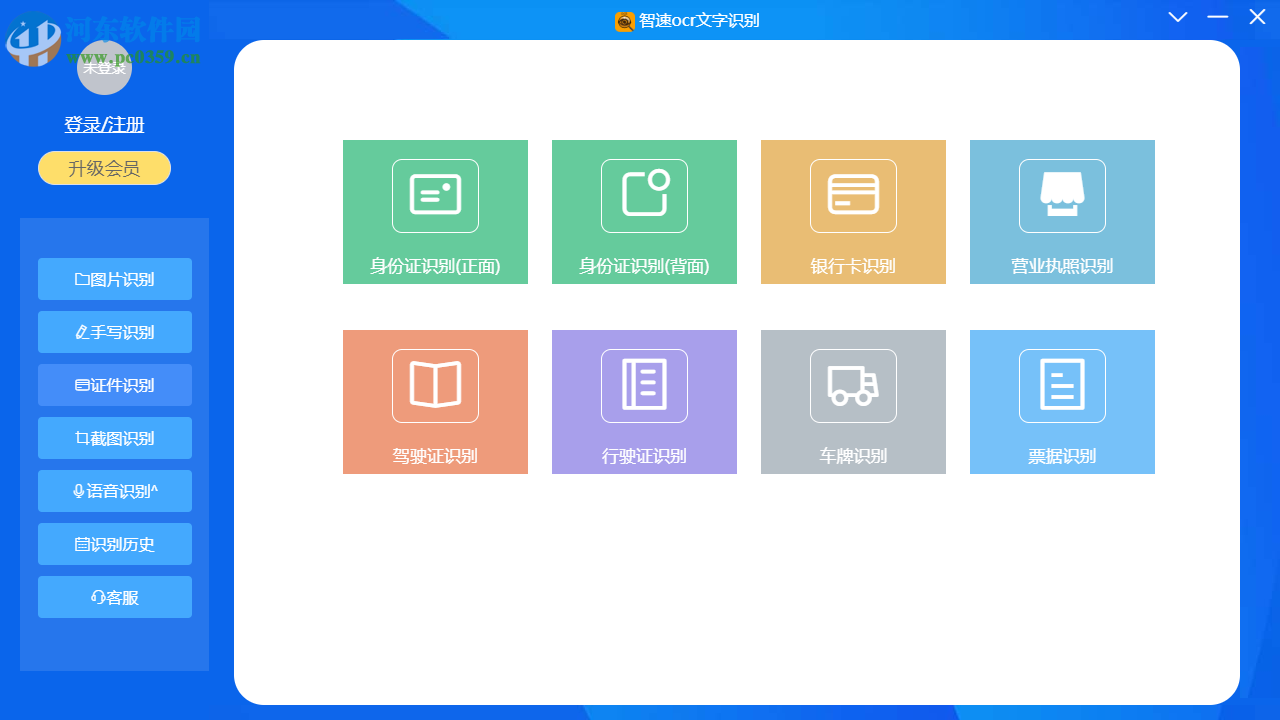
Task: Select bank card recognition (银行卡识别)
Action: (853, 212)
